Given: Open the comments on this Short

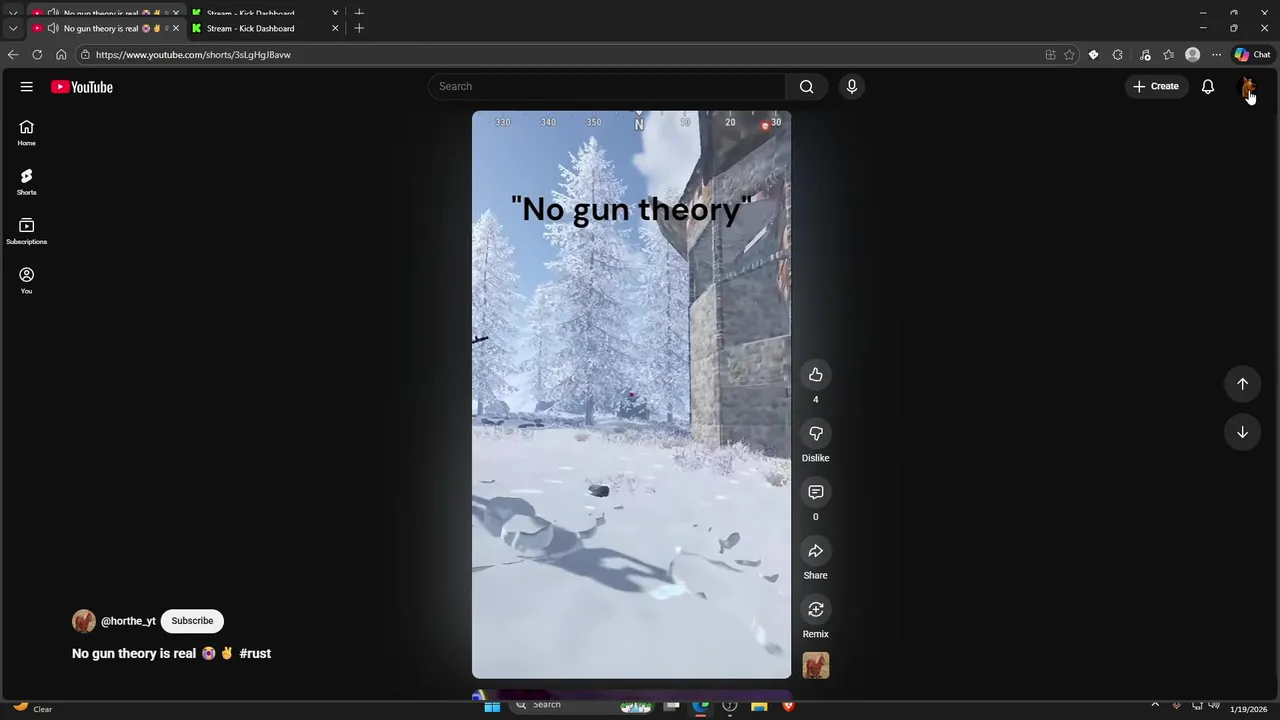Looking at the screenshot, I should [x=816, y=492].
